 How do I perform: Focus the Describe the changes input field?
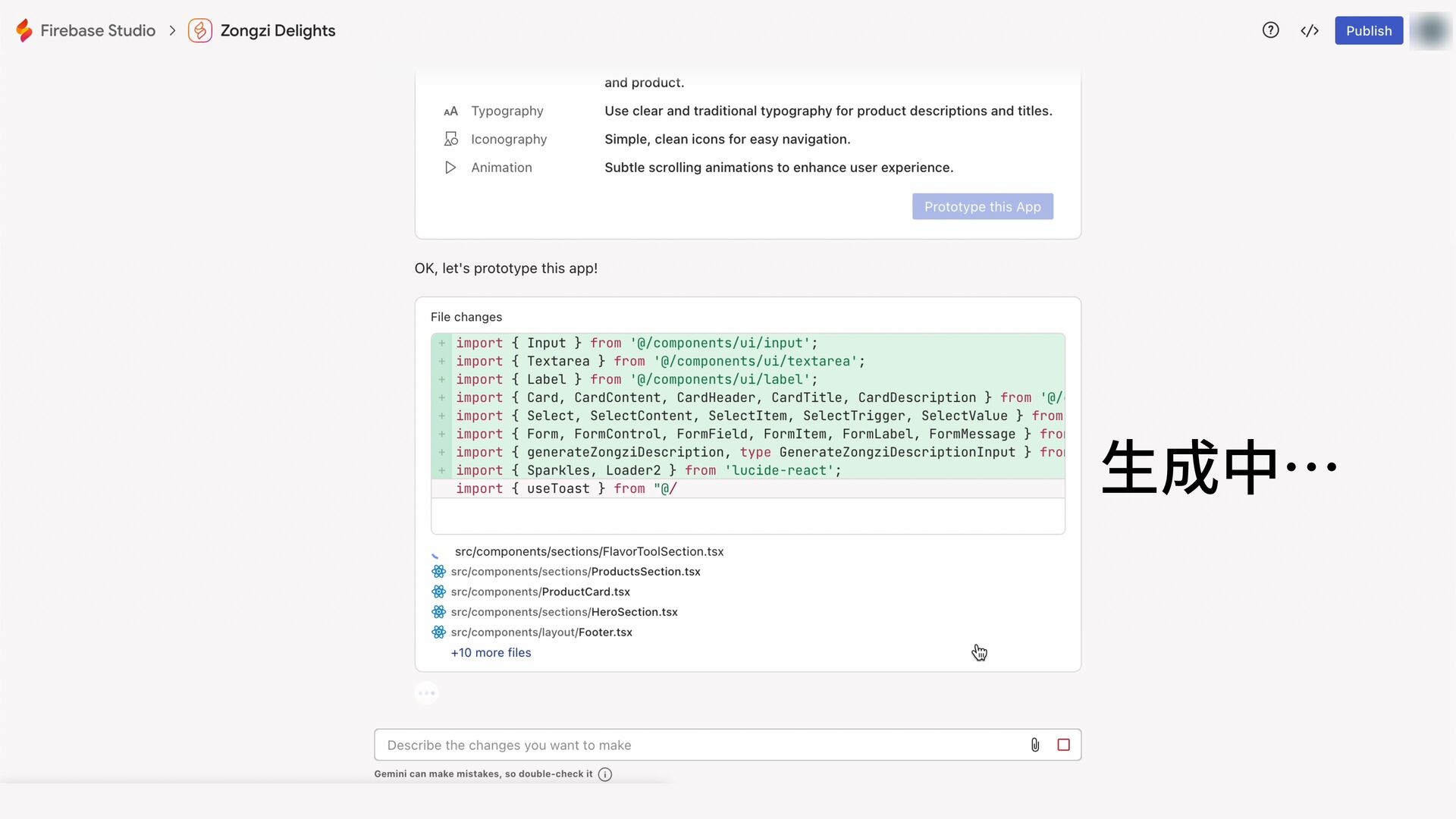pyautogui.click(x=698, y=745)
